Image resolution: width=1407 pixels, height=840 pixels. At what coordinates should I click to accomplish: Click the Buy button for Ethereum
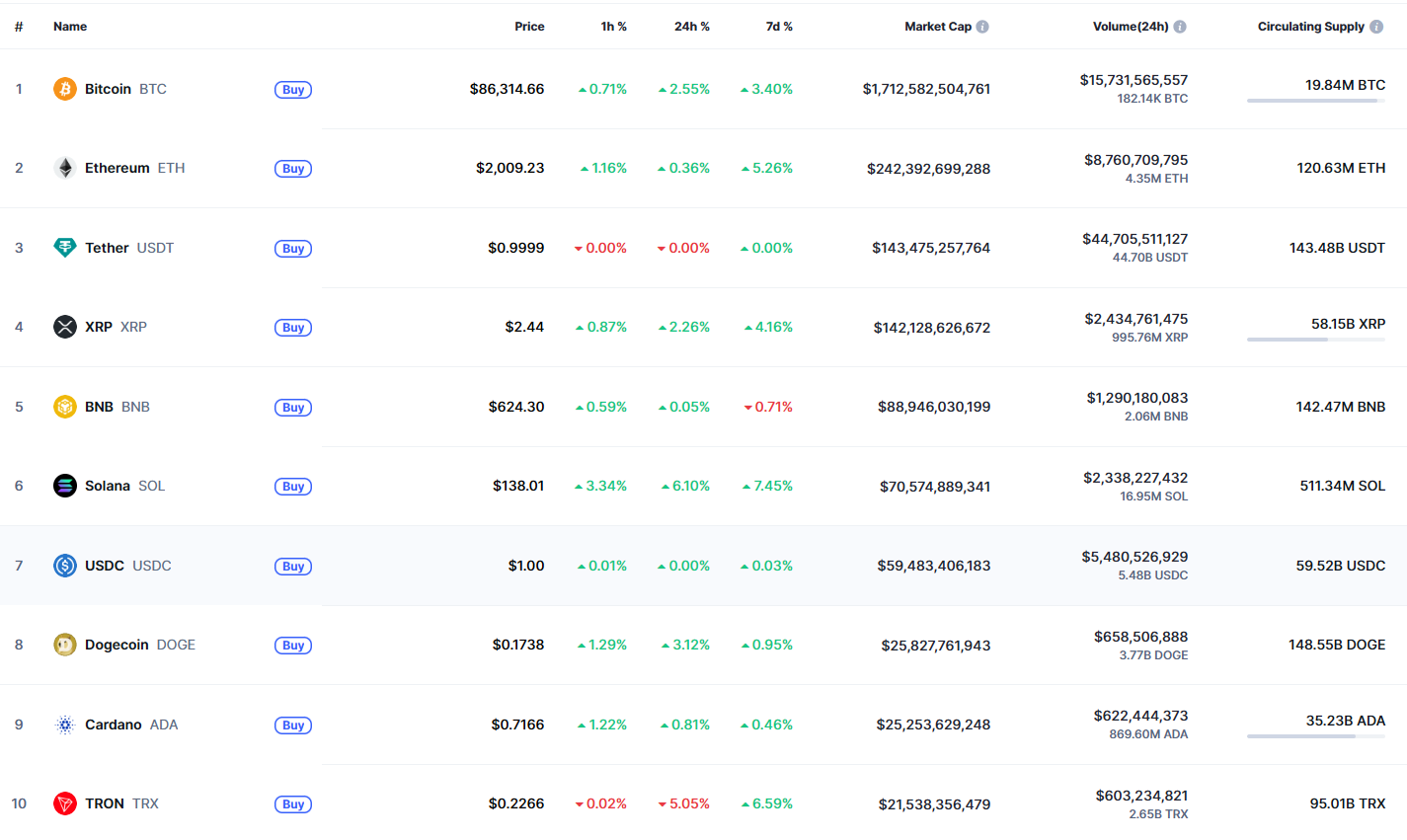click(x=293, y=169)
